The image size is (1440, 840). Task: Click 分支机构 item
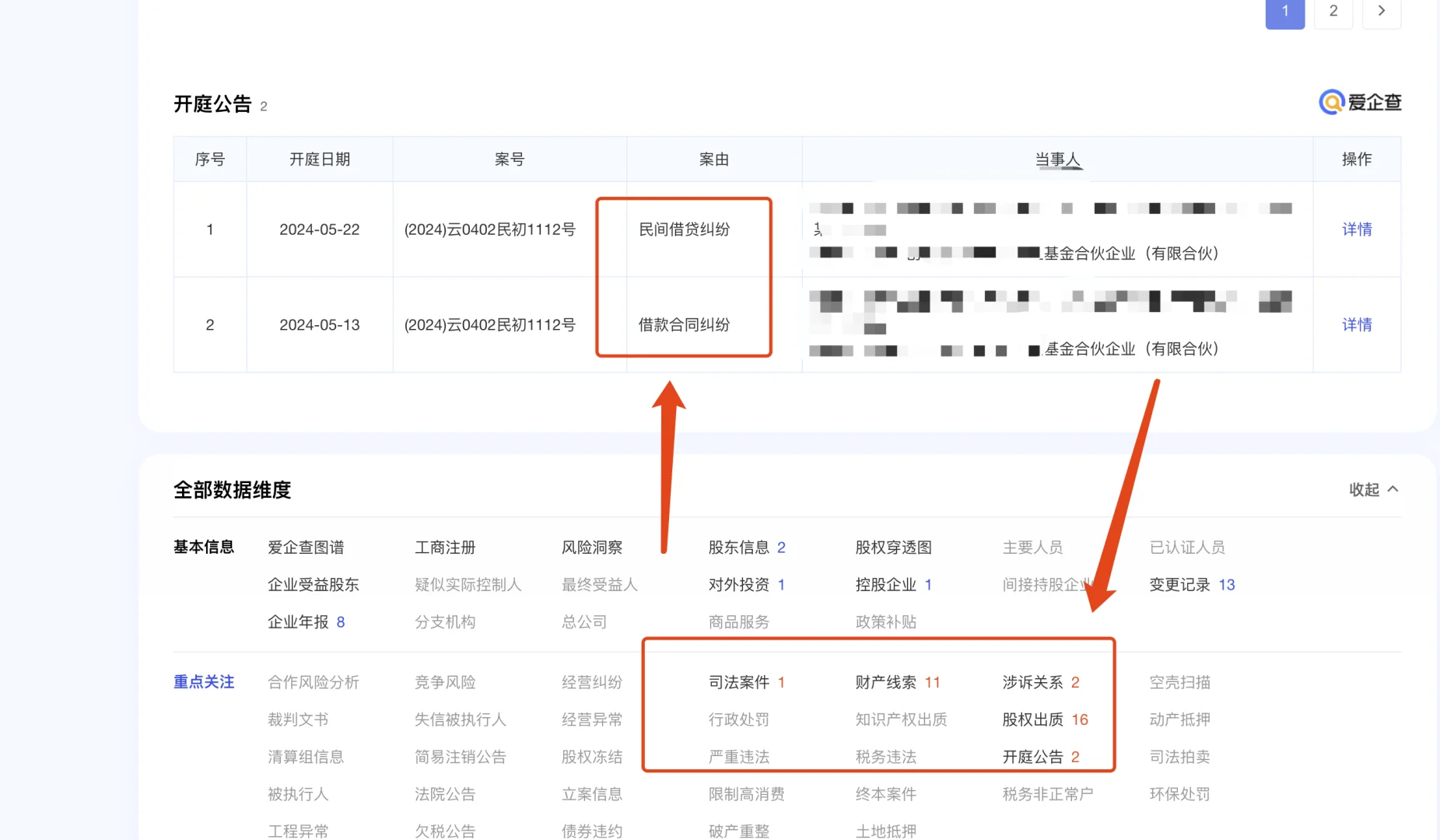[445, 622]
